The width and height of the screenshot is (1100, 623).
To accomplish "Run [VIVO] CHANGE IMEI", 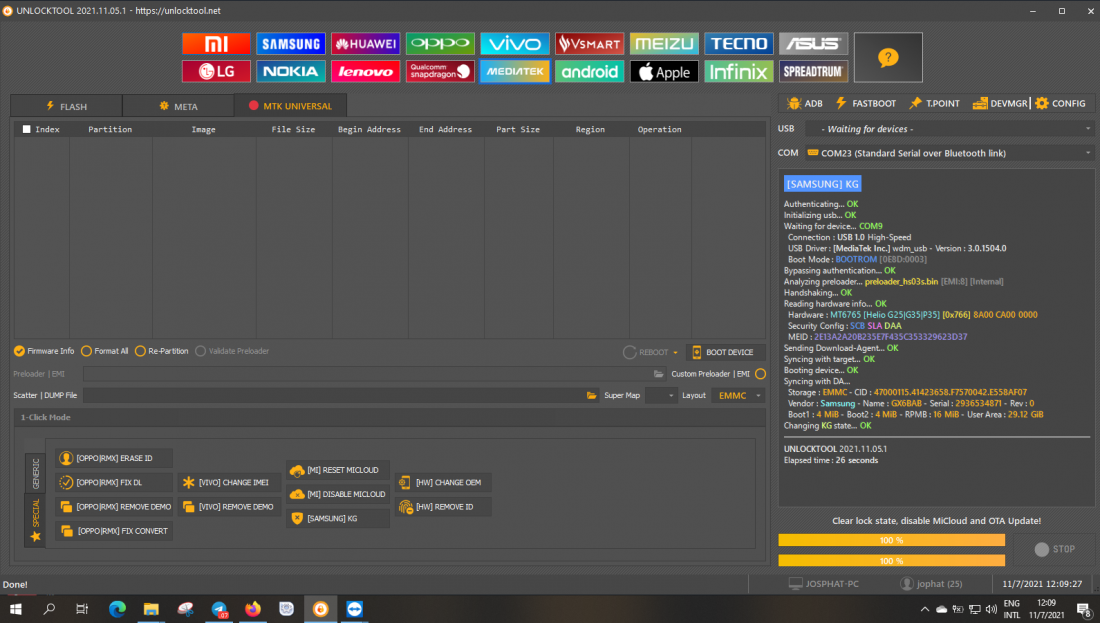I will (229, 483).
